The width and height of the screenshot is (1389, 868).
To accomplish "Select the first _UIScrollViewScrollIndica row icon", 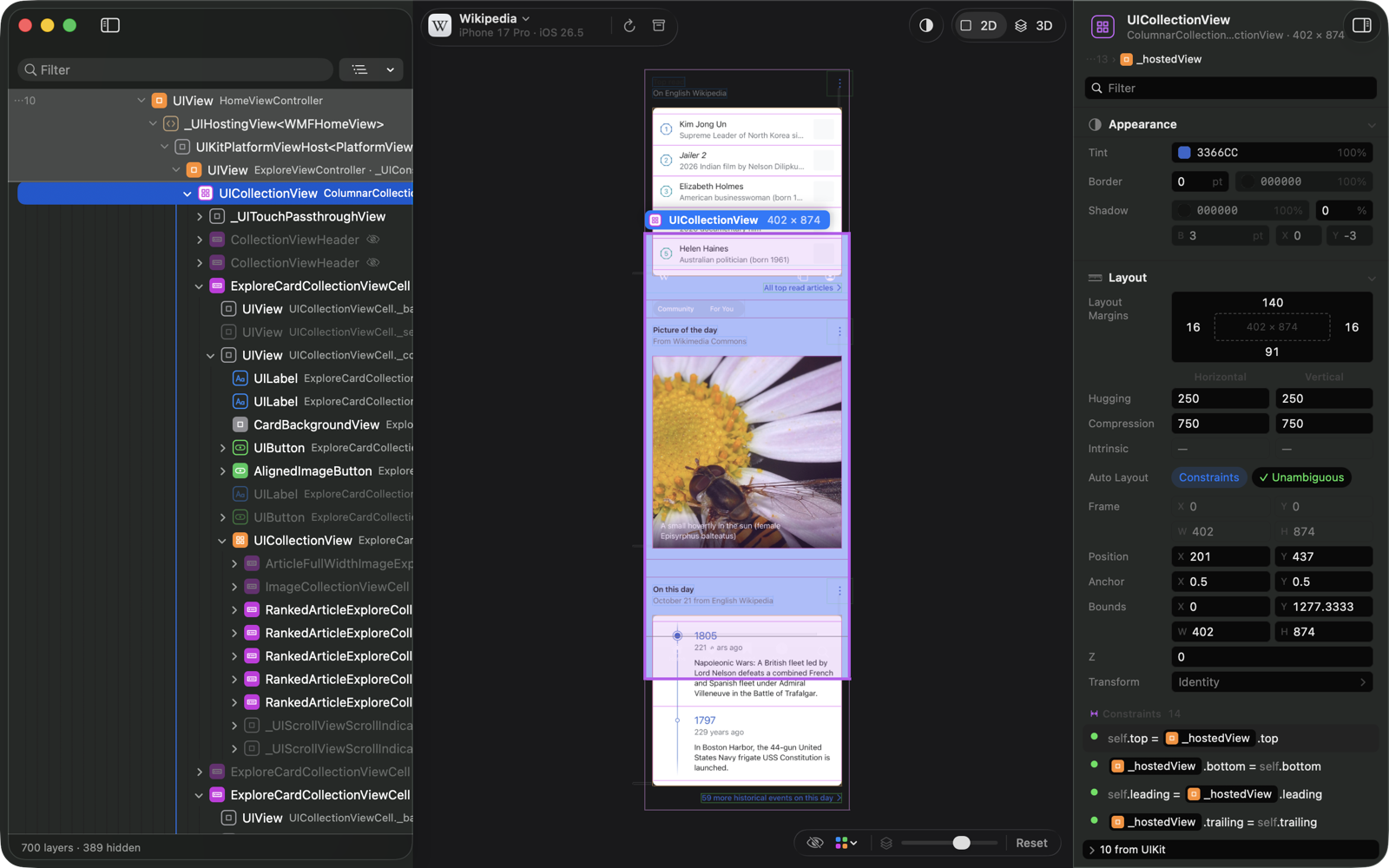I will point(252,726).
